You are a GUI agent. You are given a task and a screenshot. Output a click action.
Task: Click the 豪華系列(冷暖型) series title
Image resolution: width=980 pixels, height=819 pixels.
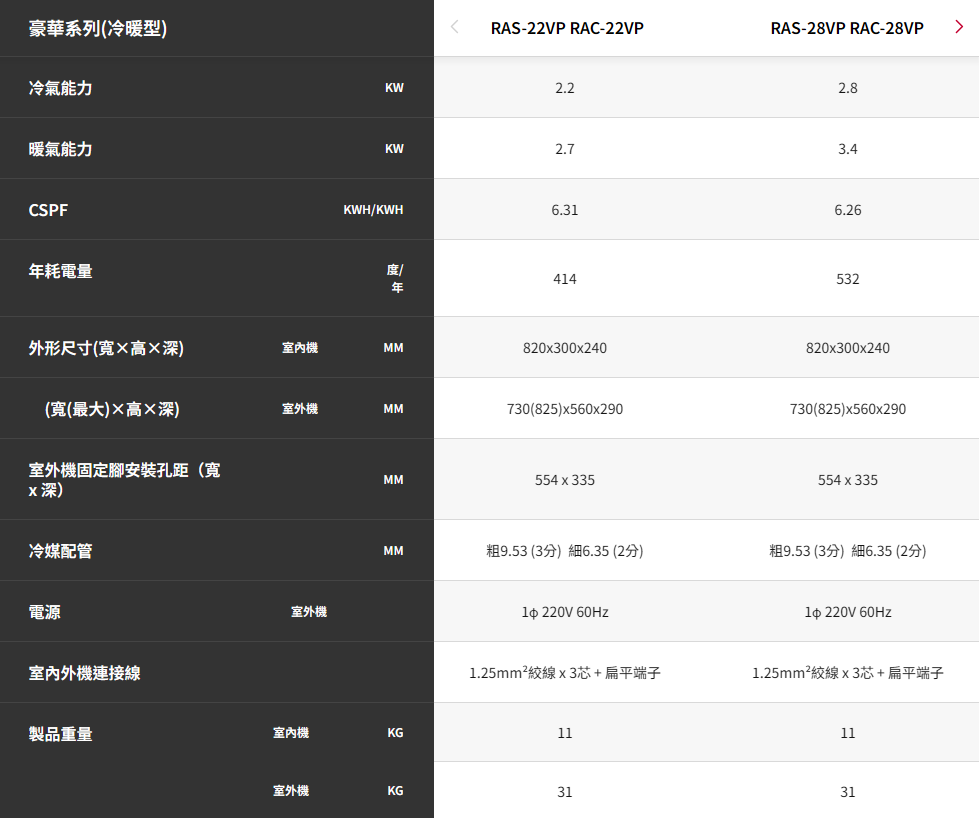tap(98, 28)
